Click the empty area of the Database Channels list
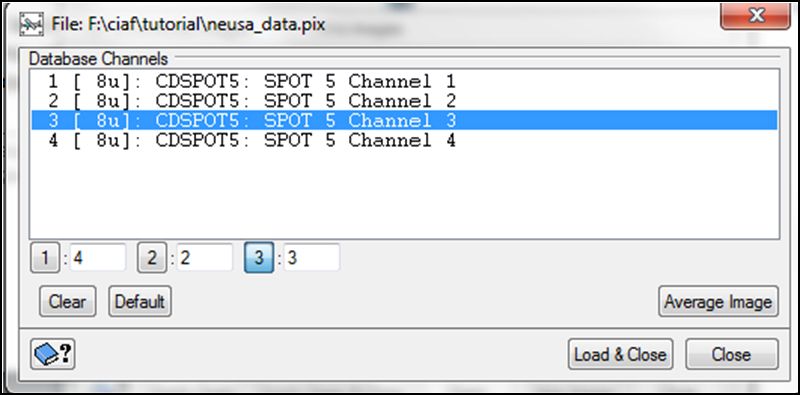Screen dimensions: 800x395 404,194
